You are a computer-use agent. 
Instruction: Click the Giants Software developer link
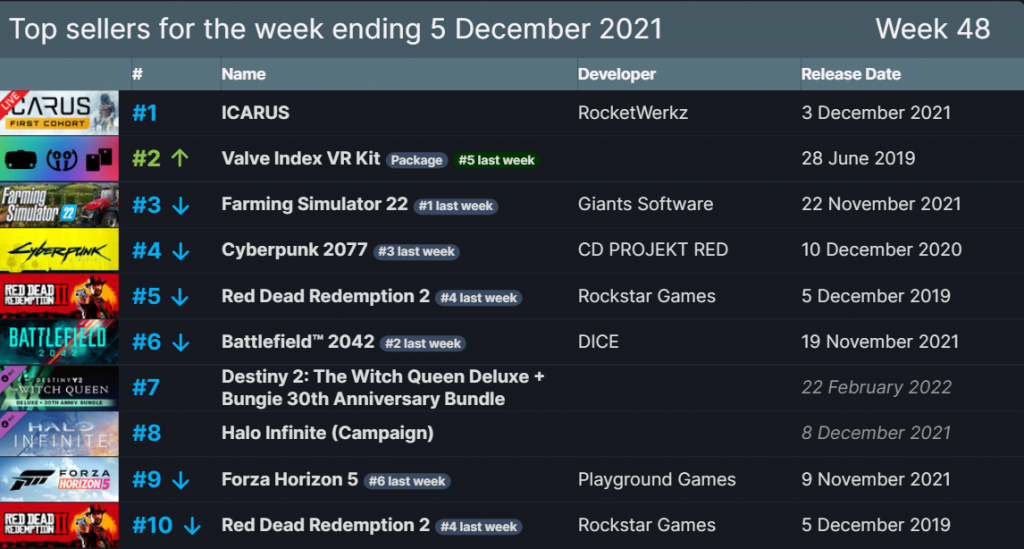point(645,204)
